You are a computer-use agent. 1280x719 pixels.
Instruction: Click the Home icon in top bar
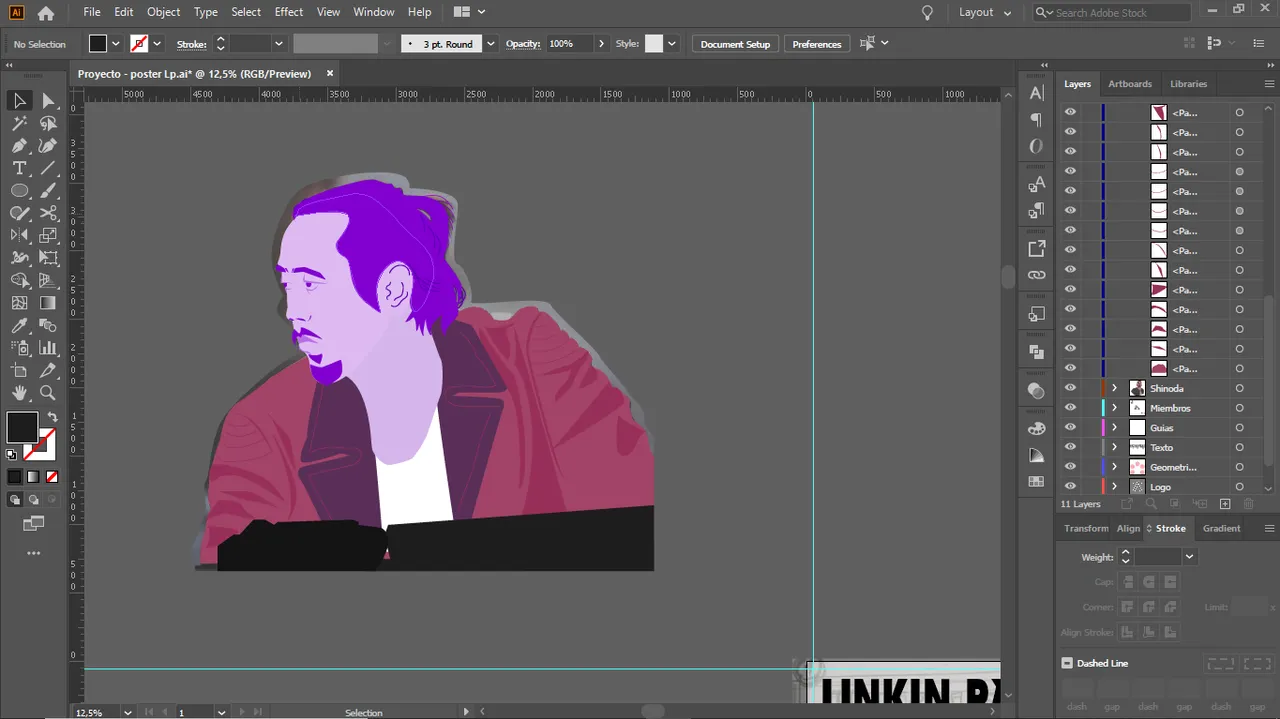pyautogui.click(x=45, y=13)
